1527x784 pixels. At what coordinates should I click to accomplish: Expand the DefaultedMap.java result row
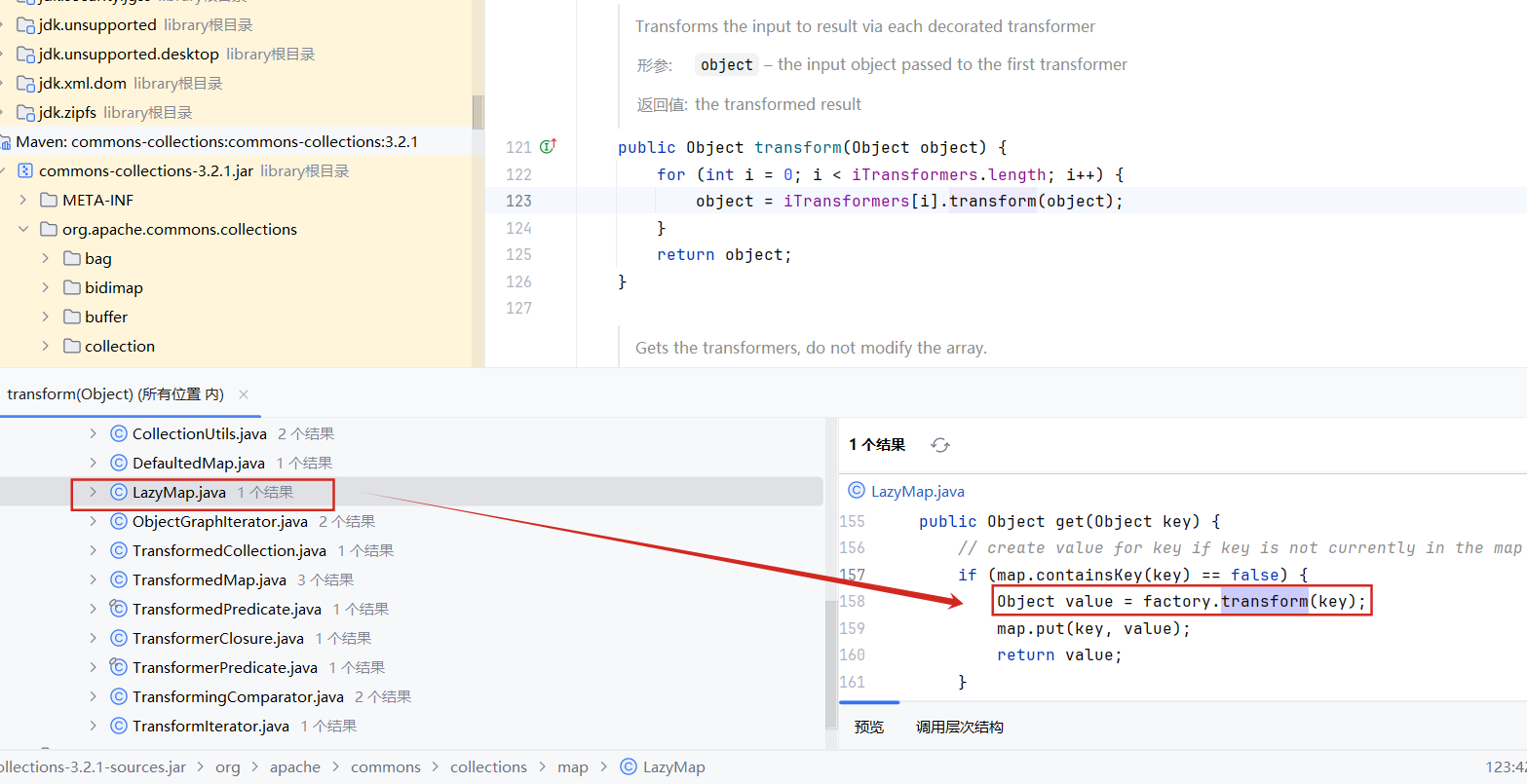(x=93, y=463)
